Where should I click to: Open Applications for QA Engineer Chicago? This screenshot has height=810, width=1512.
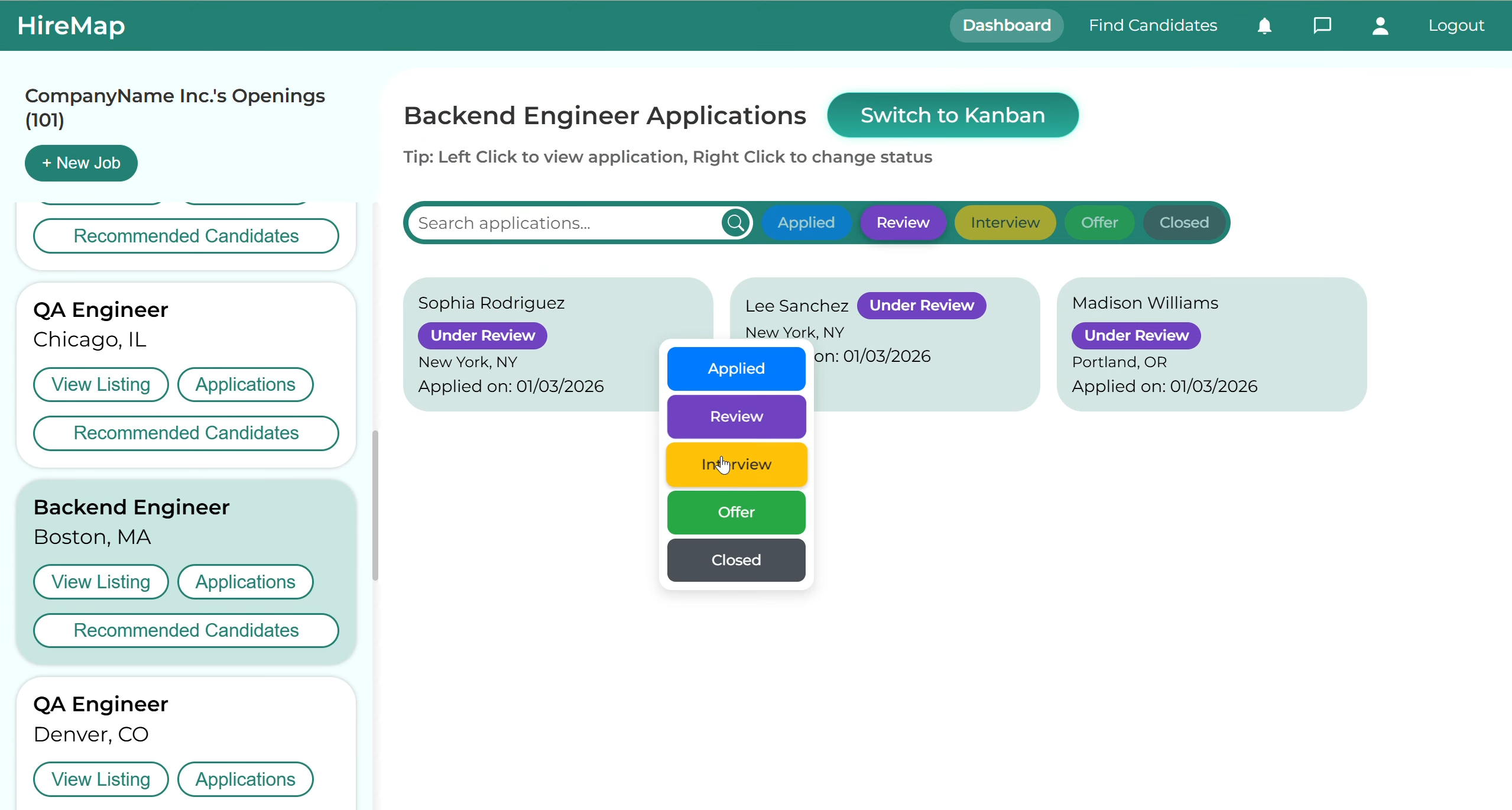245,385
